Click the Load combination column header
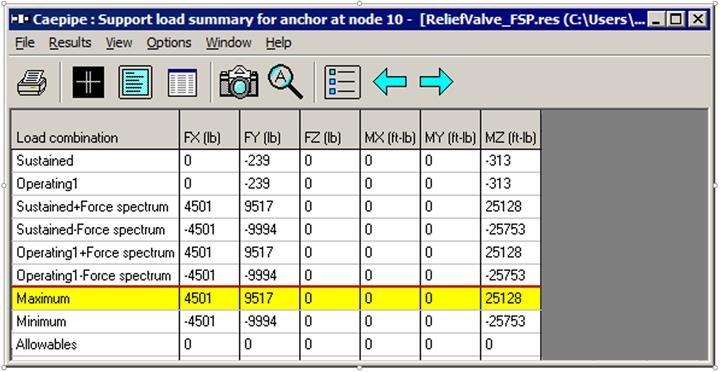 (x=95, y=130)
